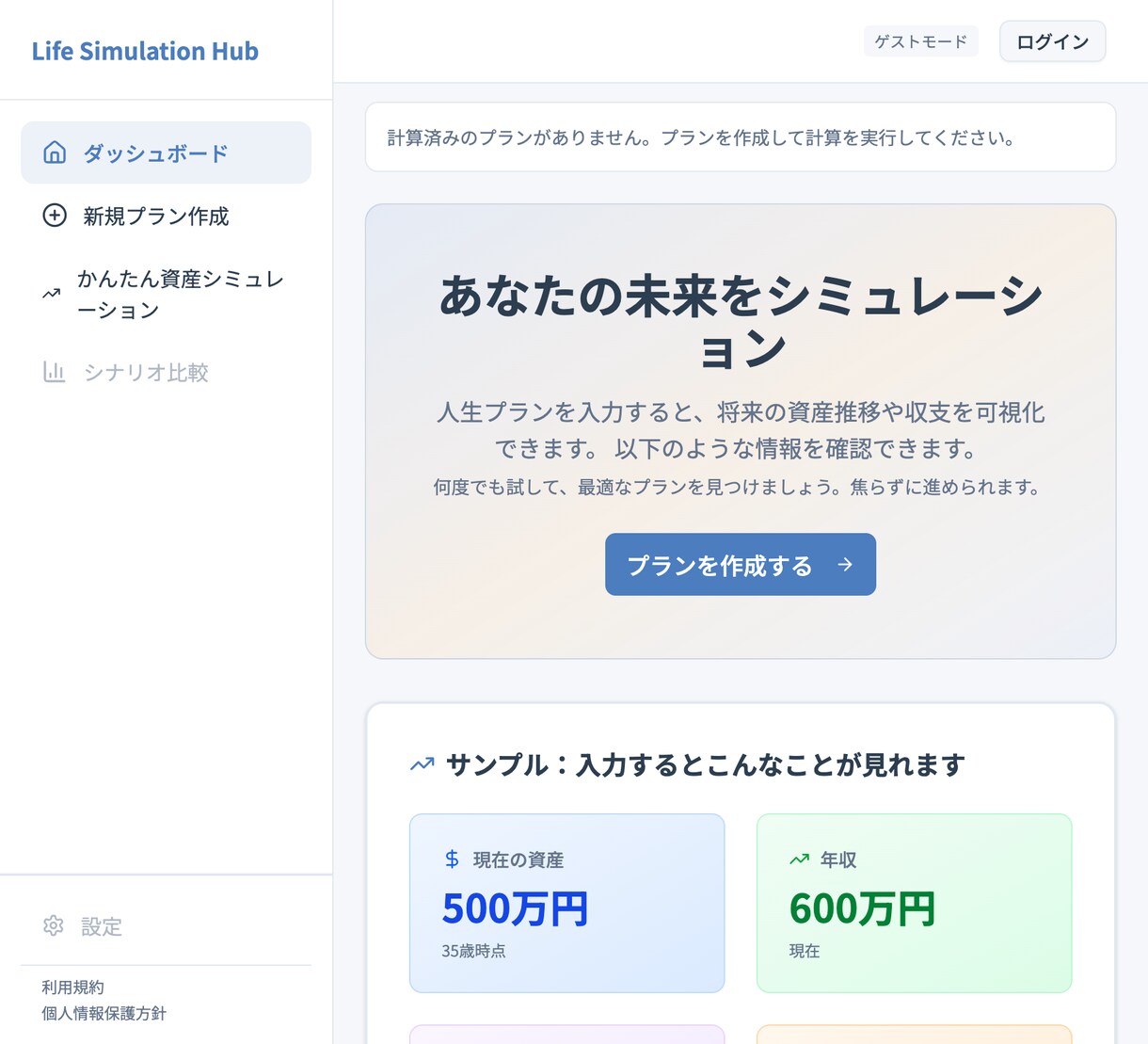The height and width of the screenshot is (1044, 1148).
Task: Click the サンプル：入力するとこんなことが見れます heading
Action: [706, 764]
